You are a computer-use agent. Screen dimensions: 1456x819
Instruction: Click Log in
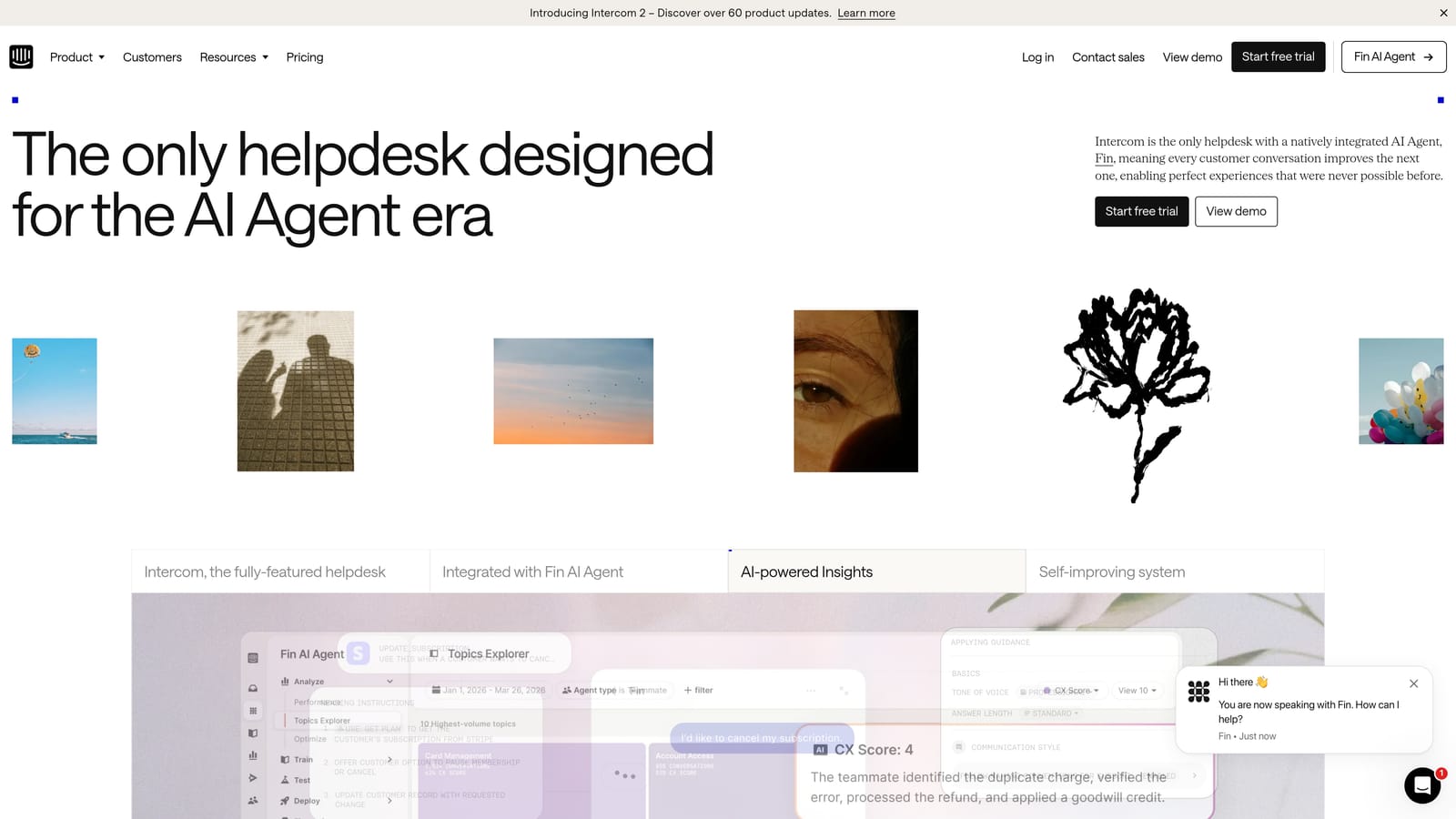[x=1037, y=57]
